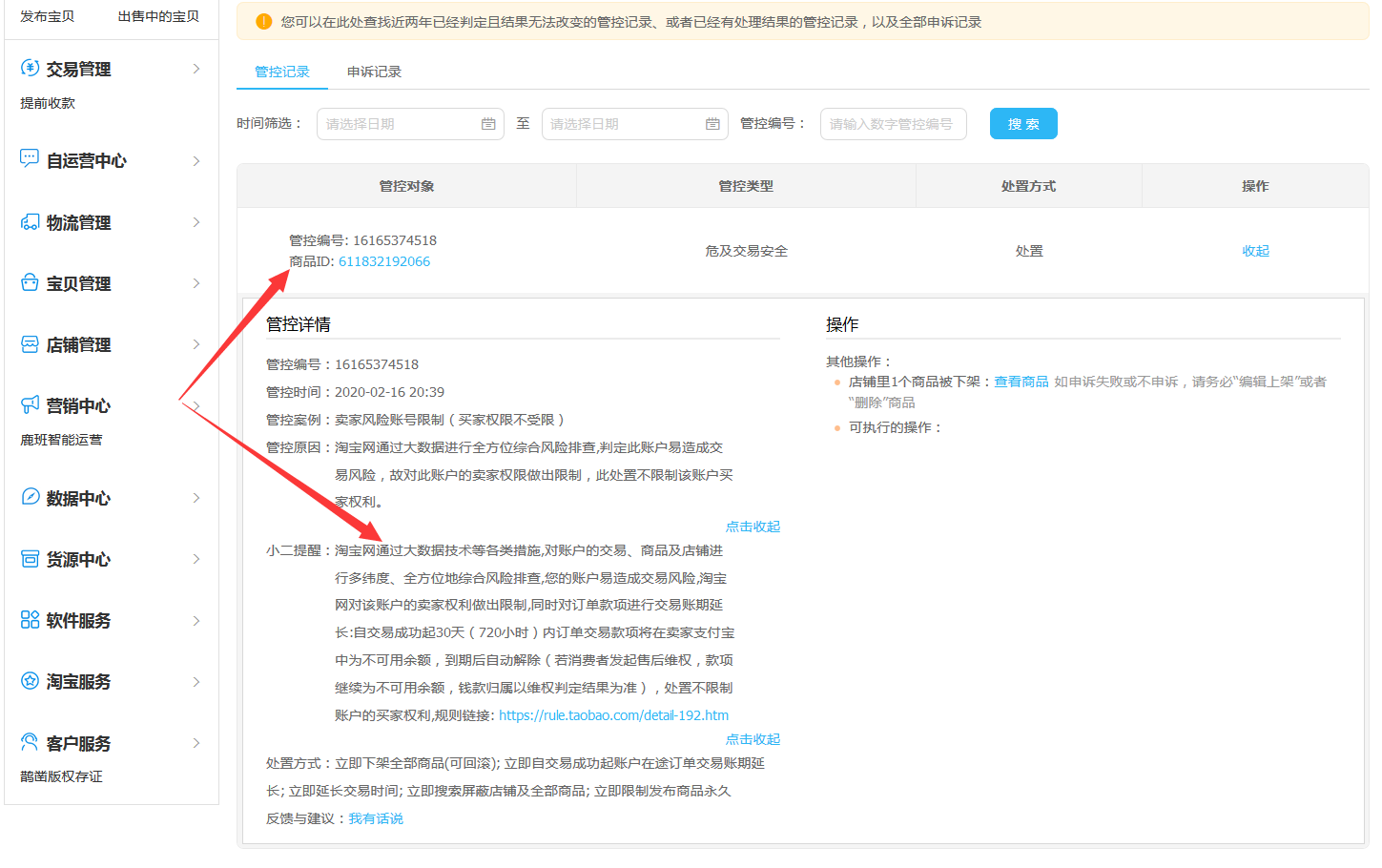The image size is (1382, 868).
Task: Expand the 淘宝服务 sidebar chevron
Action: pyautogui.click(x=196, y=681)
